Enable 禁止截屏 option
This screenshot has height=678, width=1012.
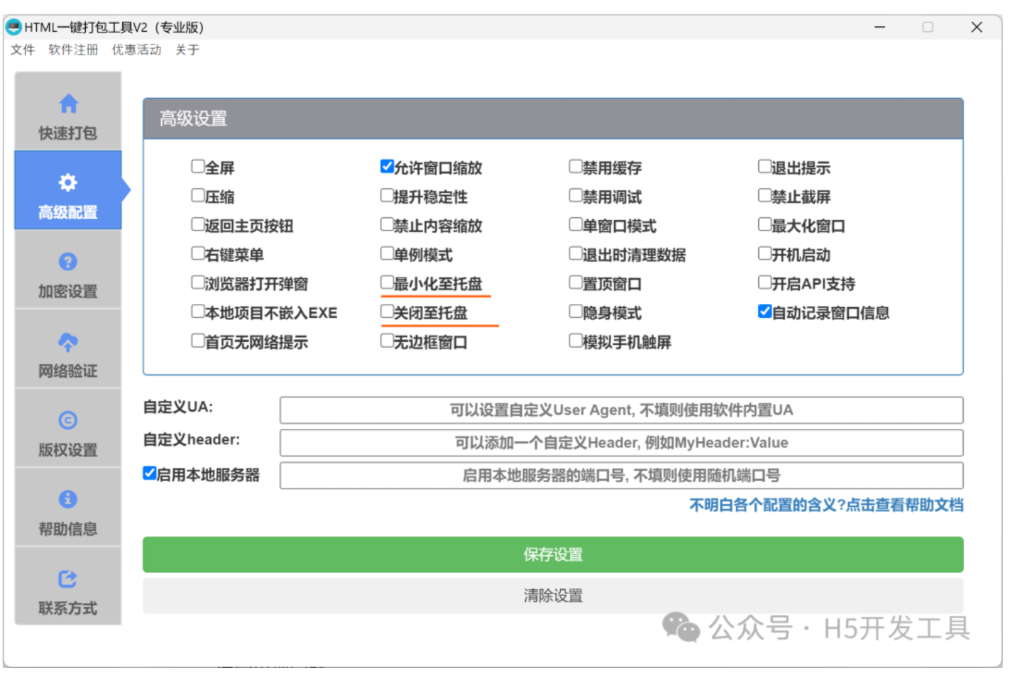pos(764,196)
